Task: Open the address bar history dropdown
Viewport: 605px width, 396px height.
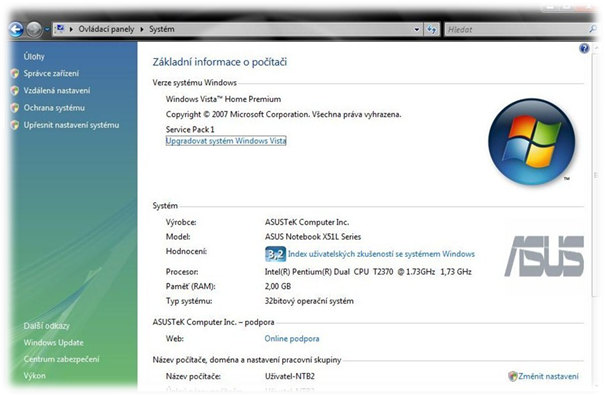Action: click(417, 29)
